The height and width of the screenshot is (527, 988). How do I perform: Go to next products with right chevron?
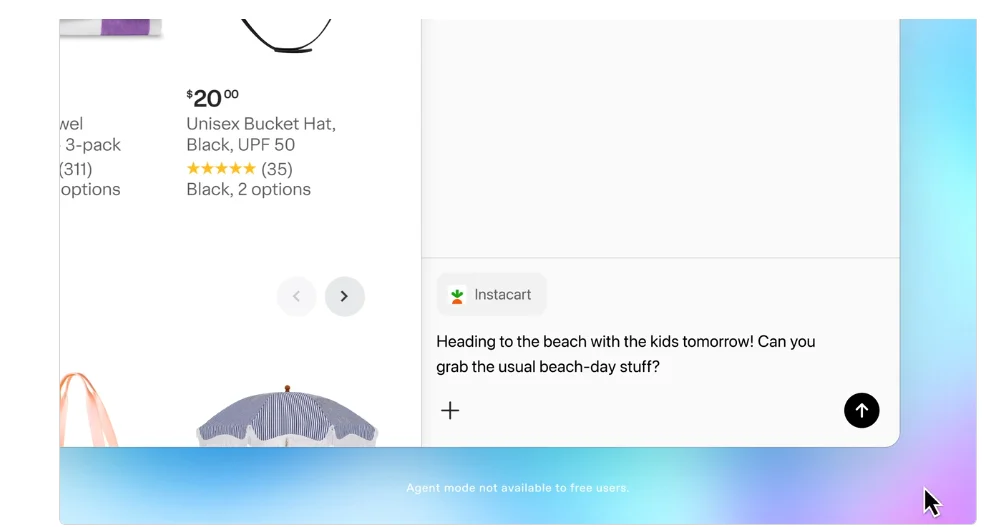click(345, 296)
